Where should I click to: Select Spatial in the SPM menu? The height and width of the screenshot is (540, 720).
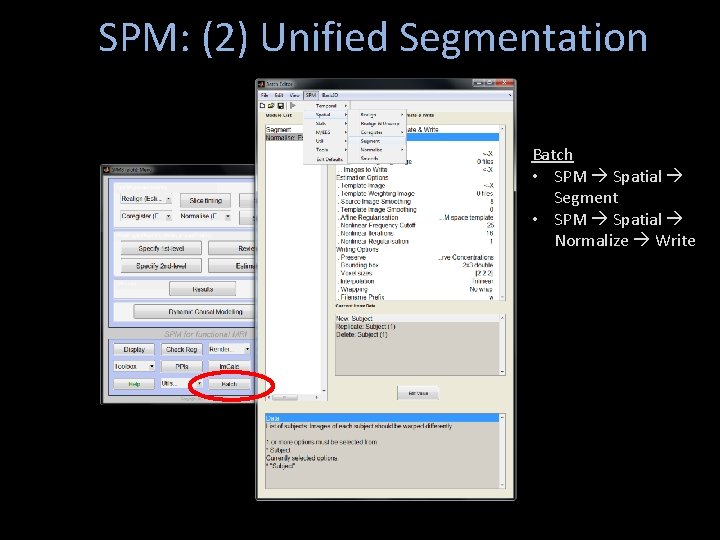pyautogui.click(x=326, y=115)
